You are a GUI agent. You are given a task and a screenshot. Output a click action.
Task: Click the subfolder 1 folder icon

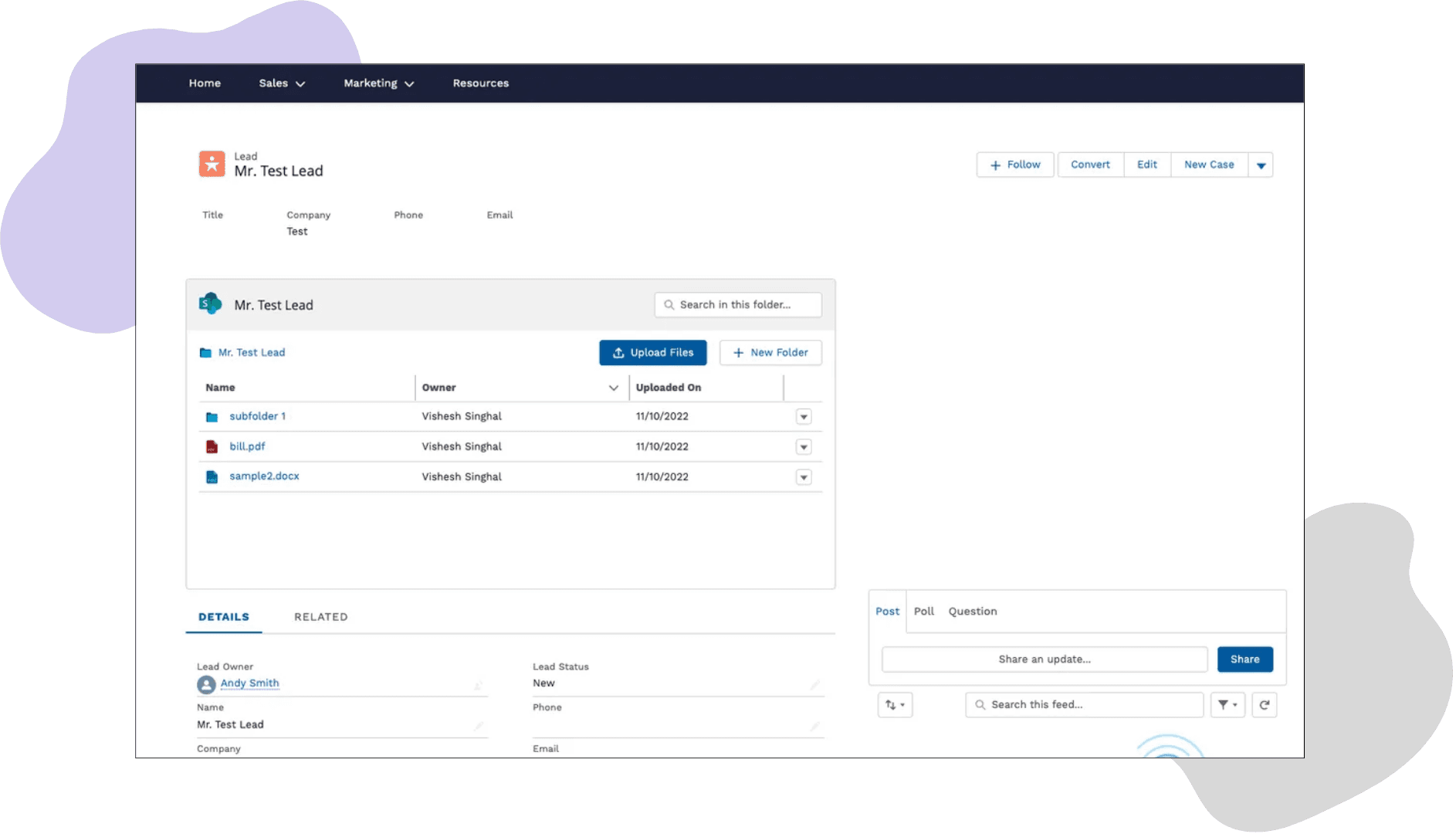(212, 417)
